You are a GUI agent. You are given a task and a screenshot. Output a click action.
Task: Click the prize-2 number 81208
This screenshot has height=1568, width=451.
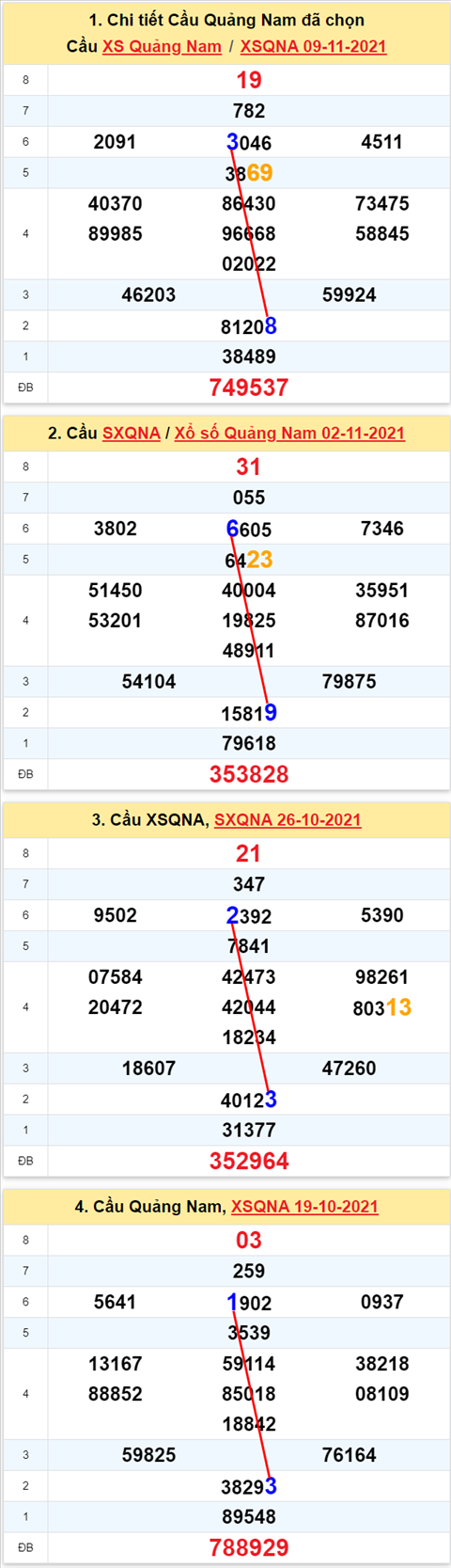click(249, 326)
